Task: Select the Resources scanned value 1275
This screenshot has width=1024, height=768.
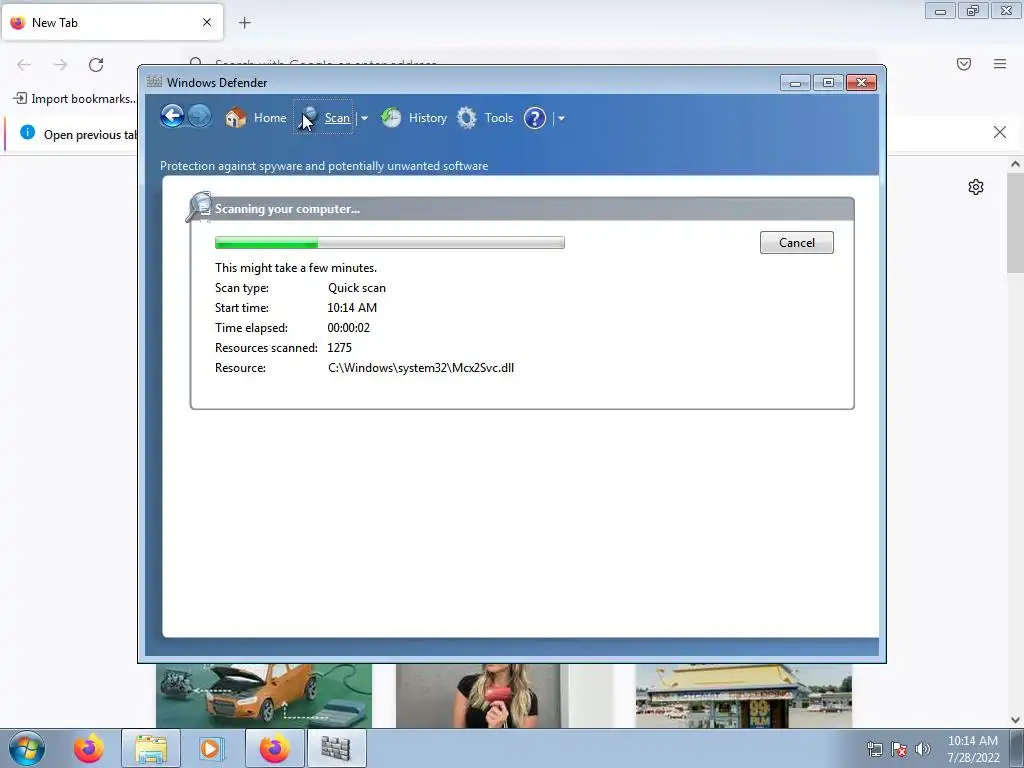Action: tap(340, 347)
